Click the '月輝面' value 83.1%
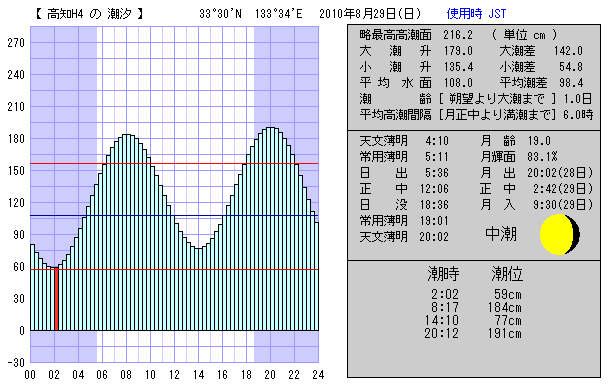 pyautogui.click(x=542, y=157)
